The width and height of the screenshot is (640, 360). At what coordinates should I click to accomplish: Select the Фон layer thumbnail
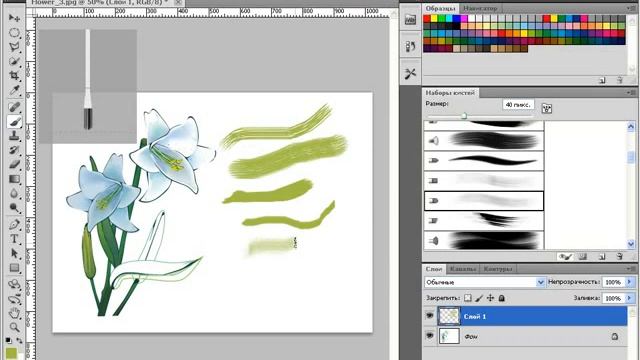click(449, 336)
